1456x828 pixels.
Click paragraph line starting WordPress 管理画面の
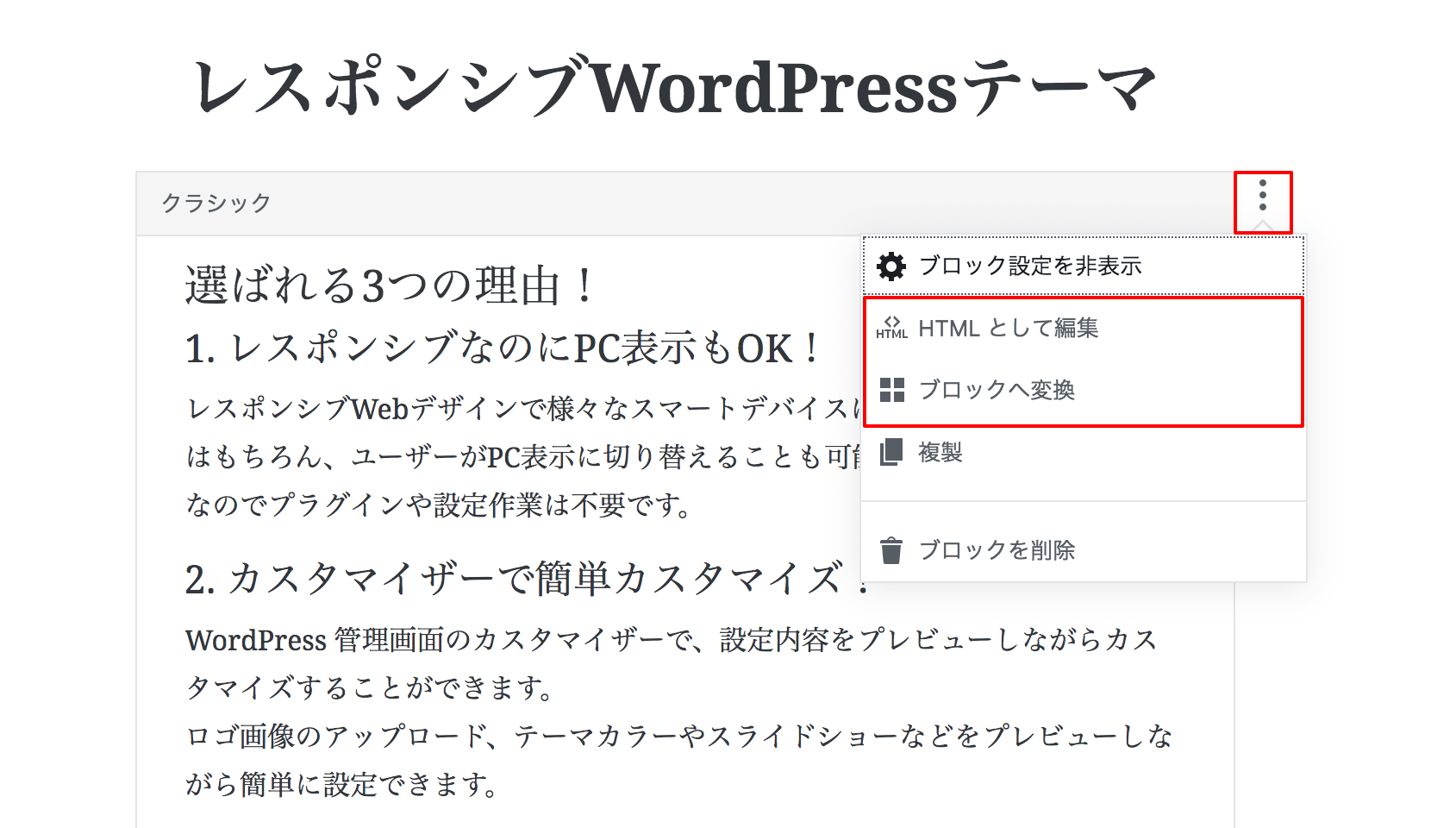[672, 640]
